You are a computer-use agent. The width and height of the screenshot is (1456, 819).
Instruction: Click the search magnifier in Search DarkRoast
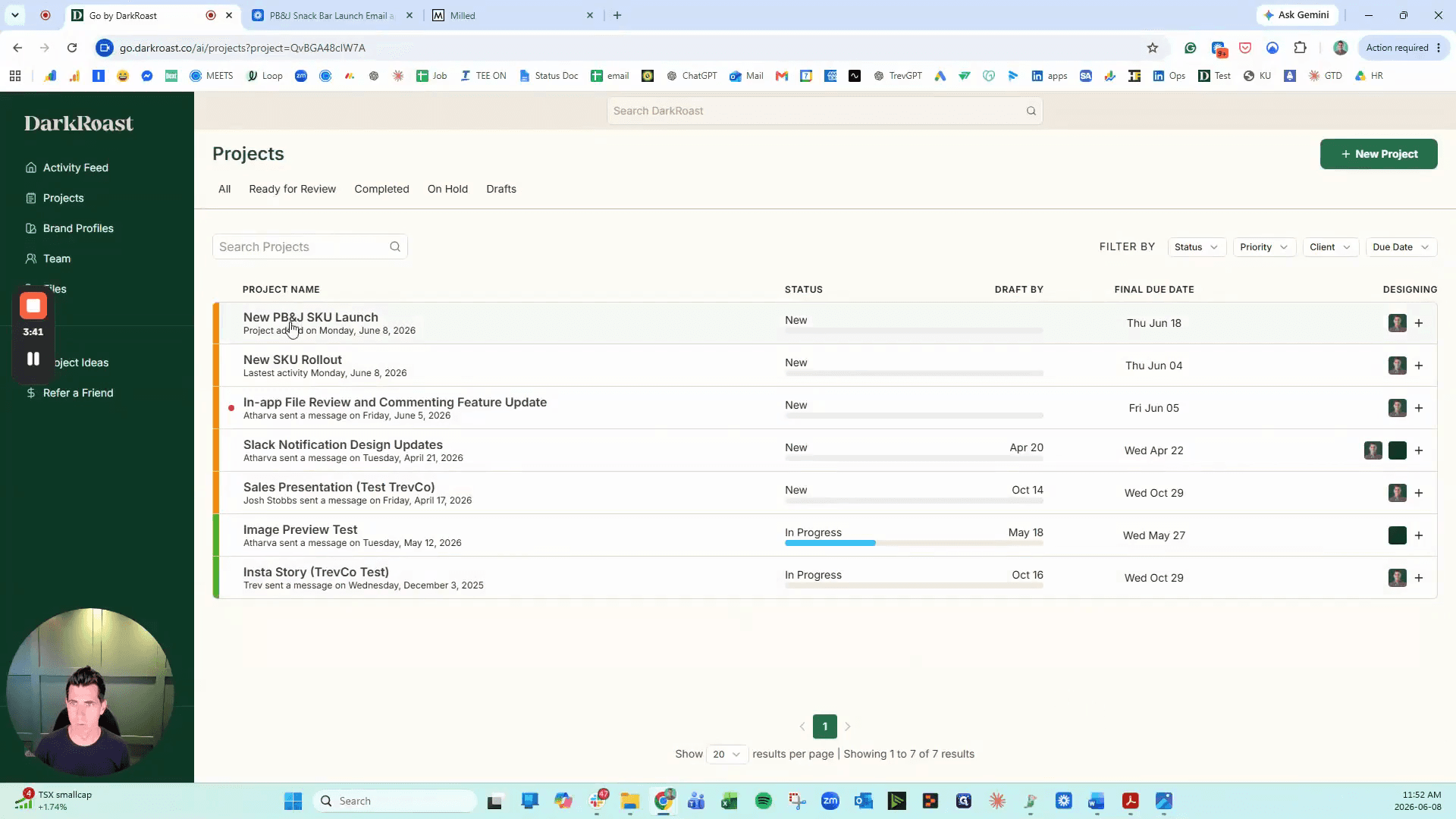[1031, 111]
